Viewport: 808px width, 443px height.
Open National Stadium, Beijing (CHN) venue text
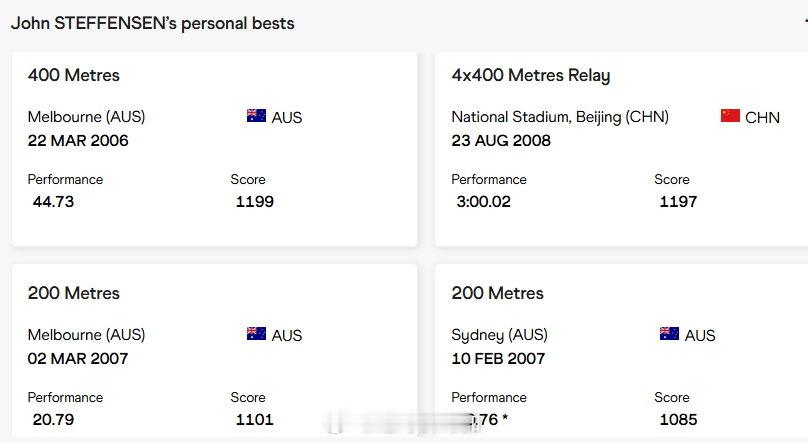click(x=560, y=117)
